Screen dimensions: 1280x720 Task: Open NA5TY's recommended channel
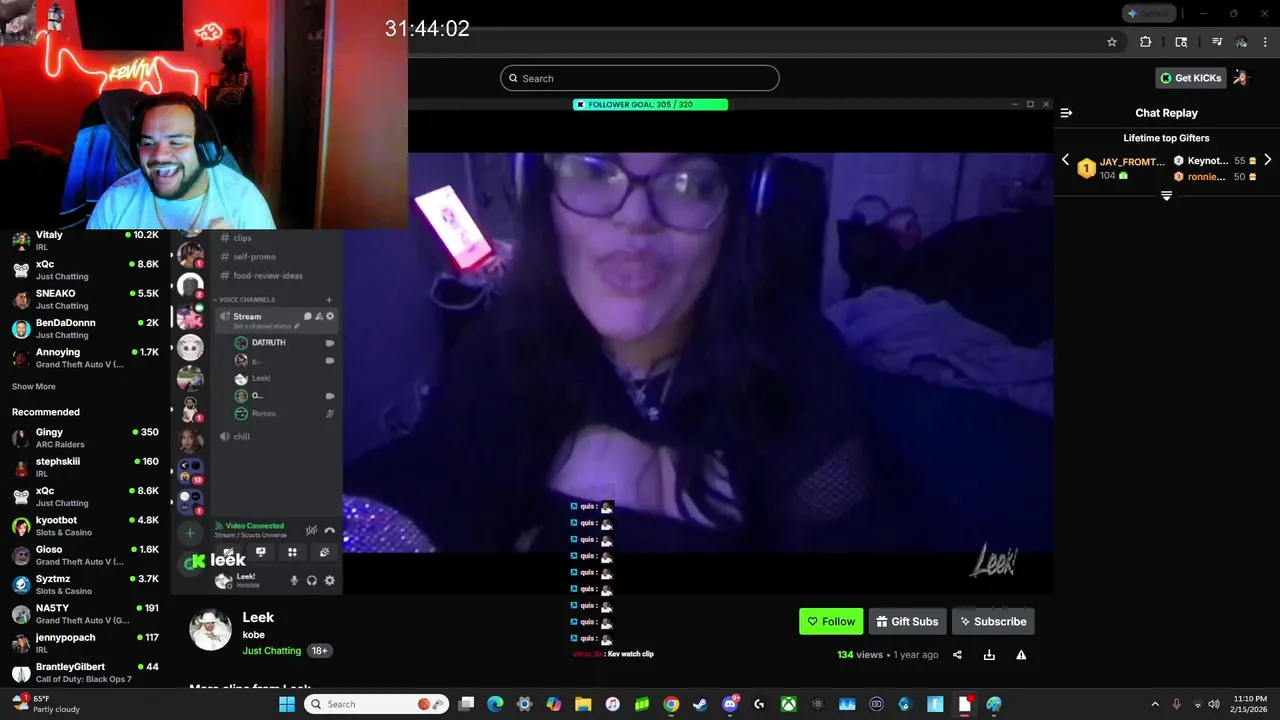[x=85, y=613]
